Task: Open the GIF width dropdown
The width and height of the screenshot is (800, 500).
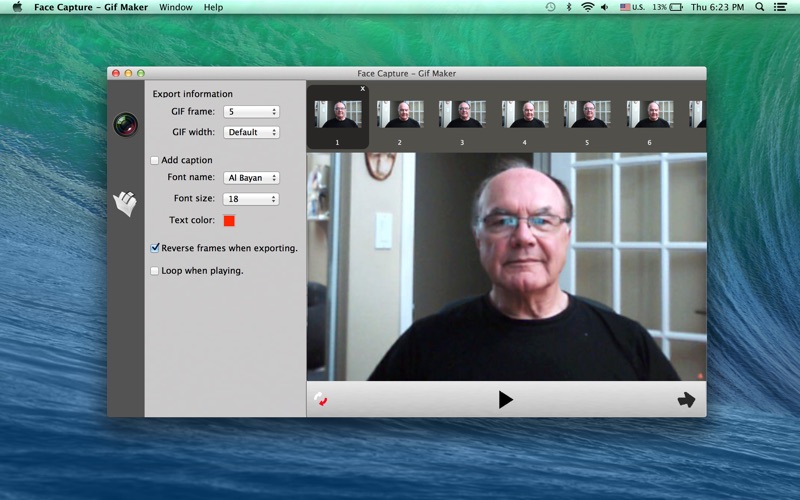Action: (252, 132)
